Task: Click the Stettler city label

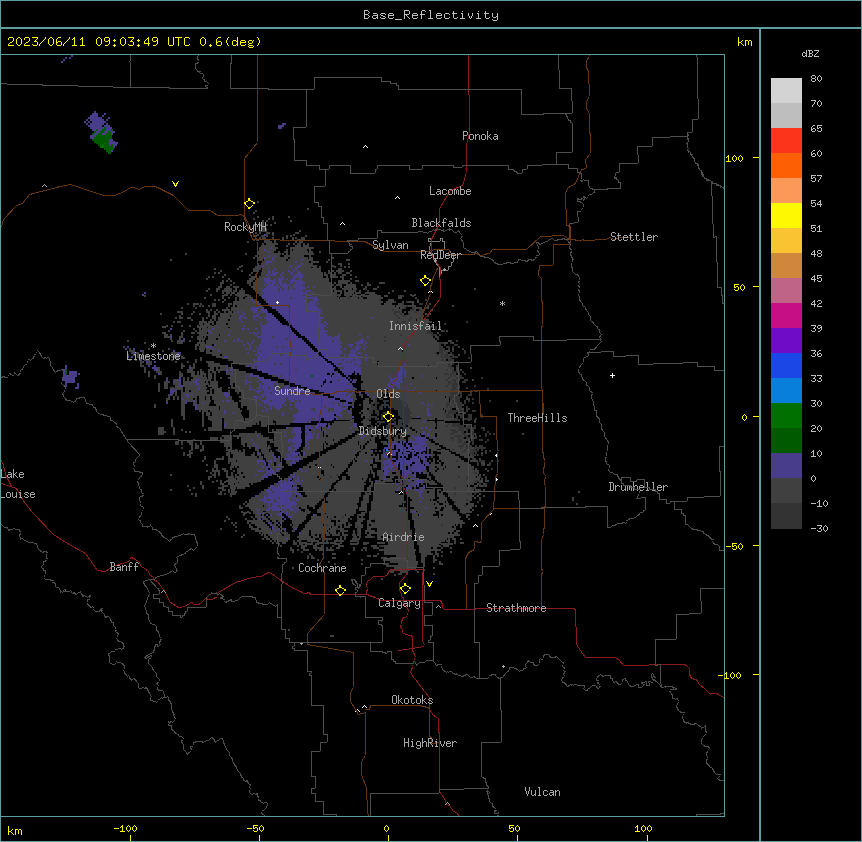Action: 634,237
